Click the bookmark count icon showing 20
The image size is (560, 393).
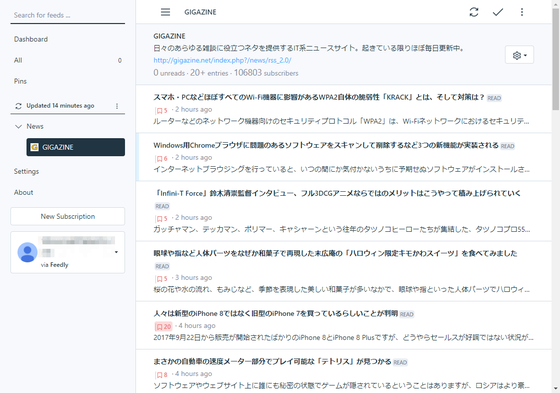click(x=163, y=326)
